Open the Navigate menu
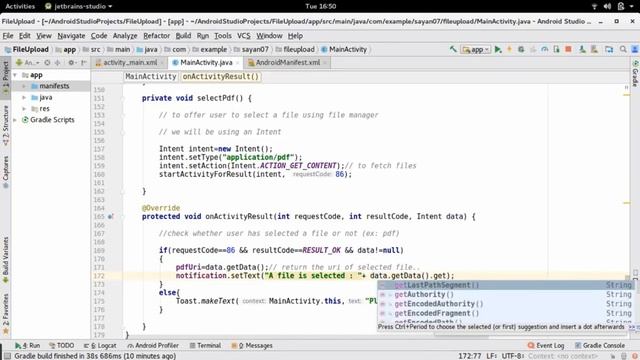This screenshot has height=360, width=640. 71,36
